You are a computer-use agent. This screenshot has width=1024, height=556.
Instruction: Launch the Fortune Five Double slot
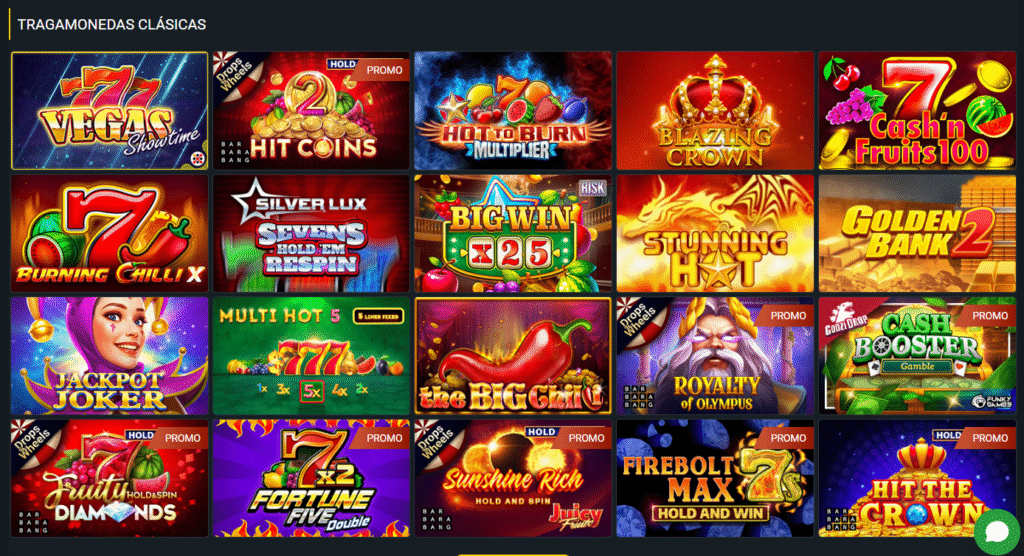pos(312,478)
